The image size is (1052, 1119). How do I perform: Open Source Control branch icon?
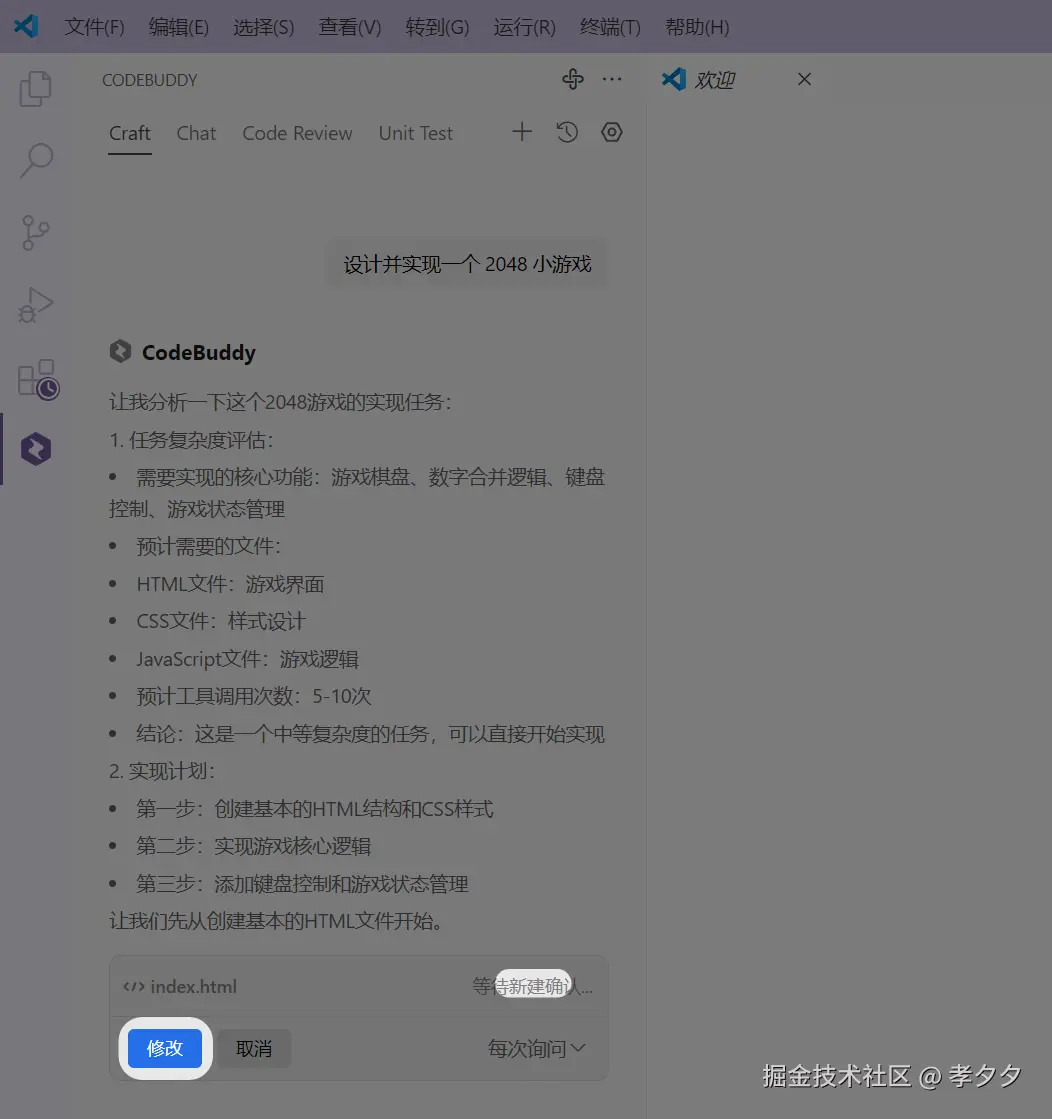pos(35,233)
